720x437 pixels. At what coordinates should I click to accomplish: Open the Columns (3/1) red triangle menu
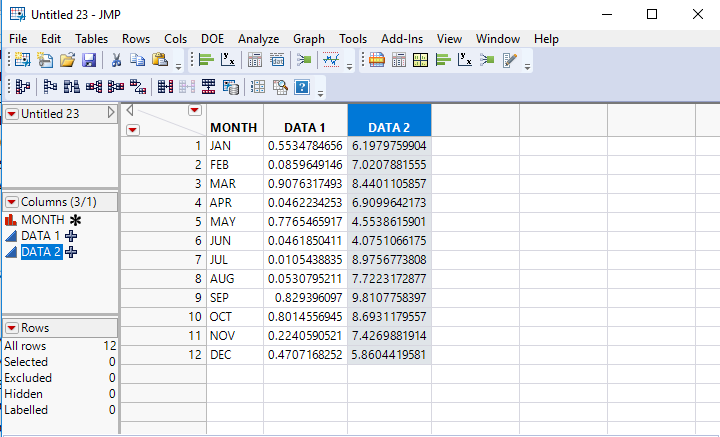tap(11, 202)
